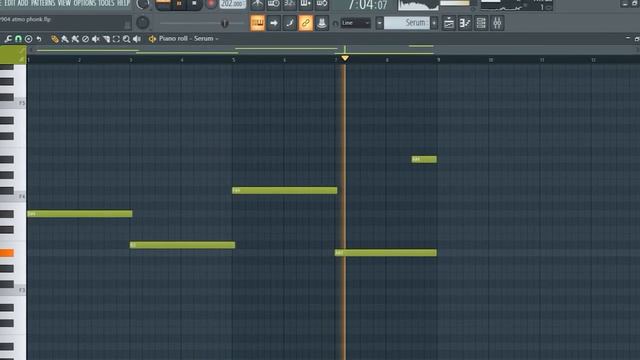Select the Mute tool speaker icon
Screen dimensions: 640x360
96,39
